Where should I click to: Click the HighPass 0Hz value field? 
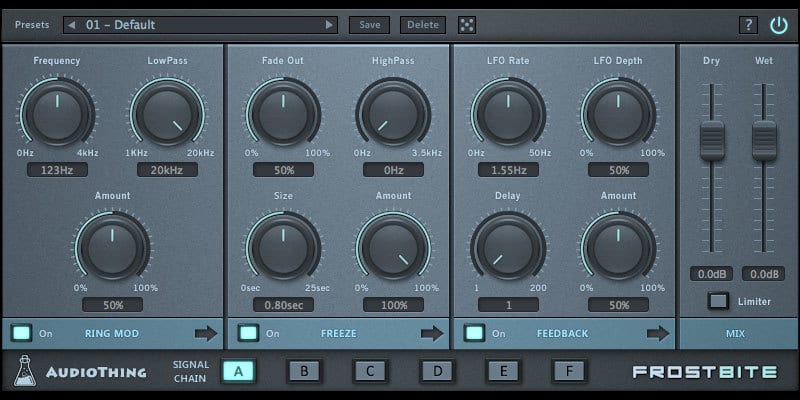click(393, 170)
